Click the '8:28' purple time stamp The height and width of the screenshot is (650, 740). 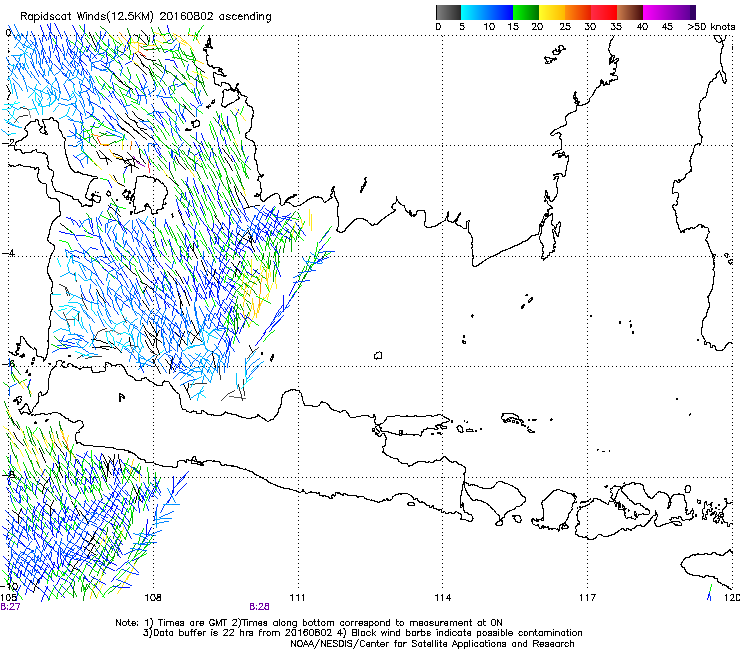click(259, 607)
